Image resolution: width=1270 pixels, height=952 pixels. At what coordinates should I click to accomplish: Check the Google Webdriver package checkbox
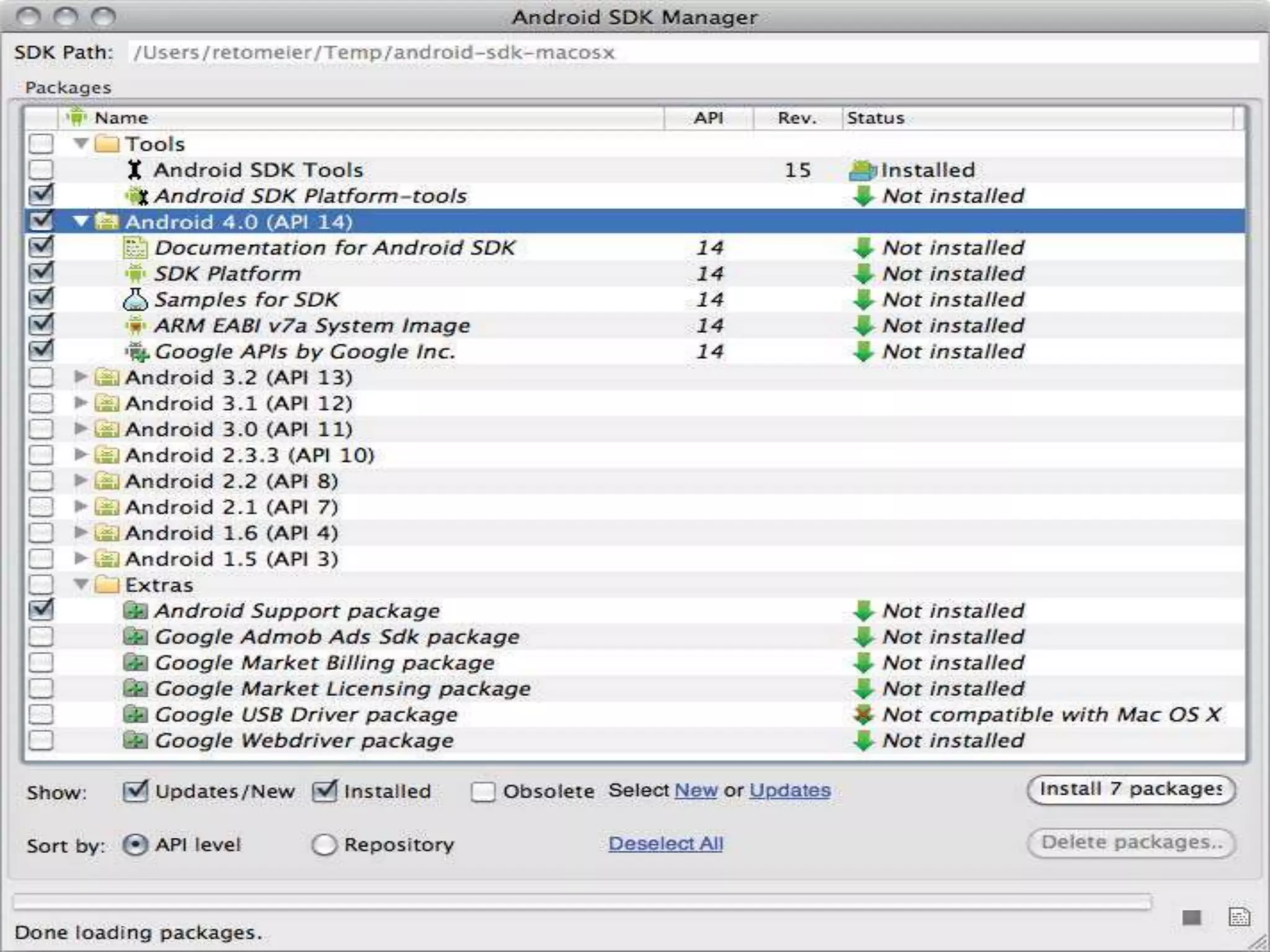click(x=41, y=741)
